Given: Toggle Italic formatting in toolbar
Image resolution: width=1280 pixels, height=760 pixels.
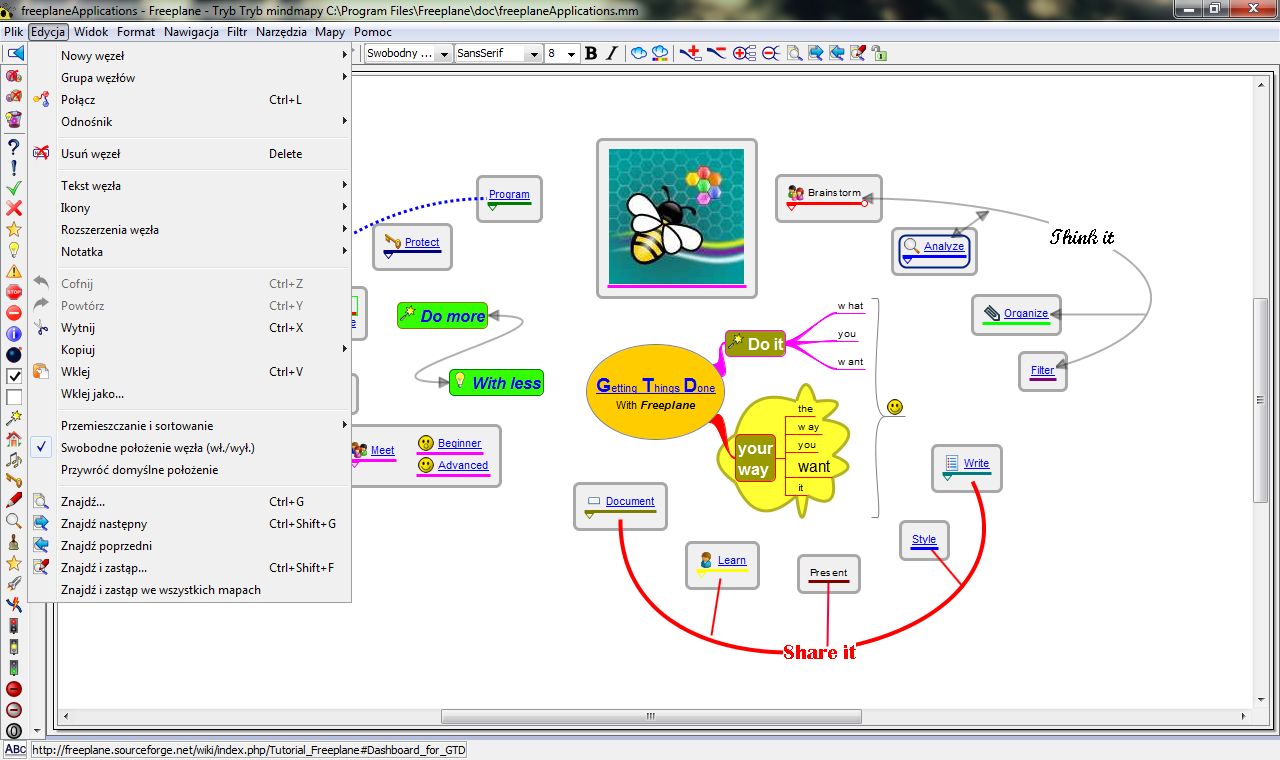Looking at the screenshot, I should 612,53.
